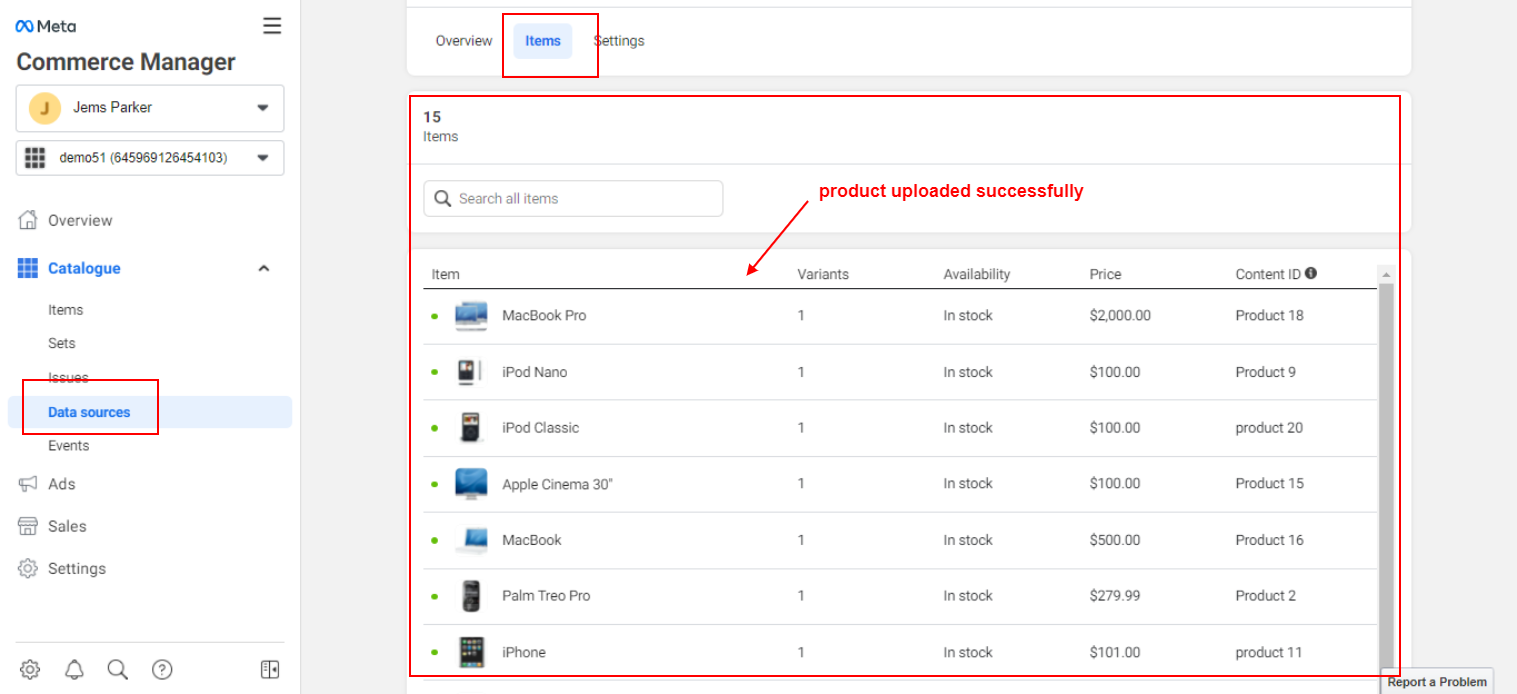Screen dimensions: 1517x694
Task: Open Issues in the sidebar
Action: [x=68, y=378]
